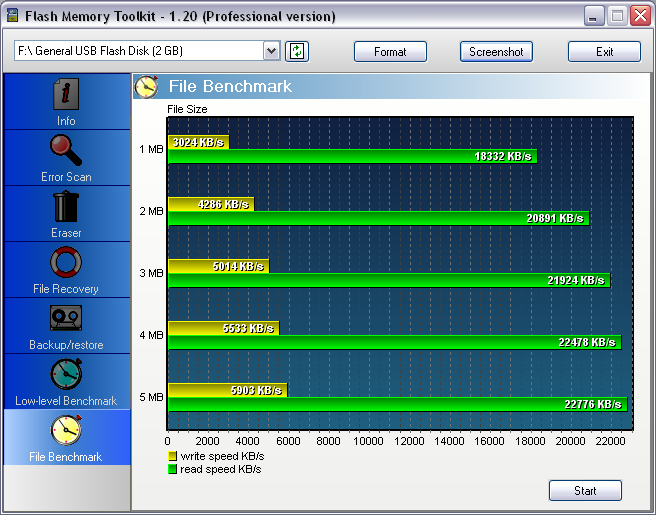Select the File Recovery lifebuoy icon
This screenshot has height=515, width=656.
(66, 262)
